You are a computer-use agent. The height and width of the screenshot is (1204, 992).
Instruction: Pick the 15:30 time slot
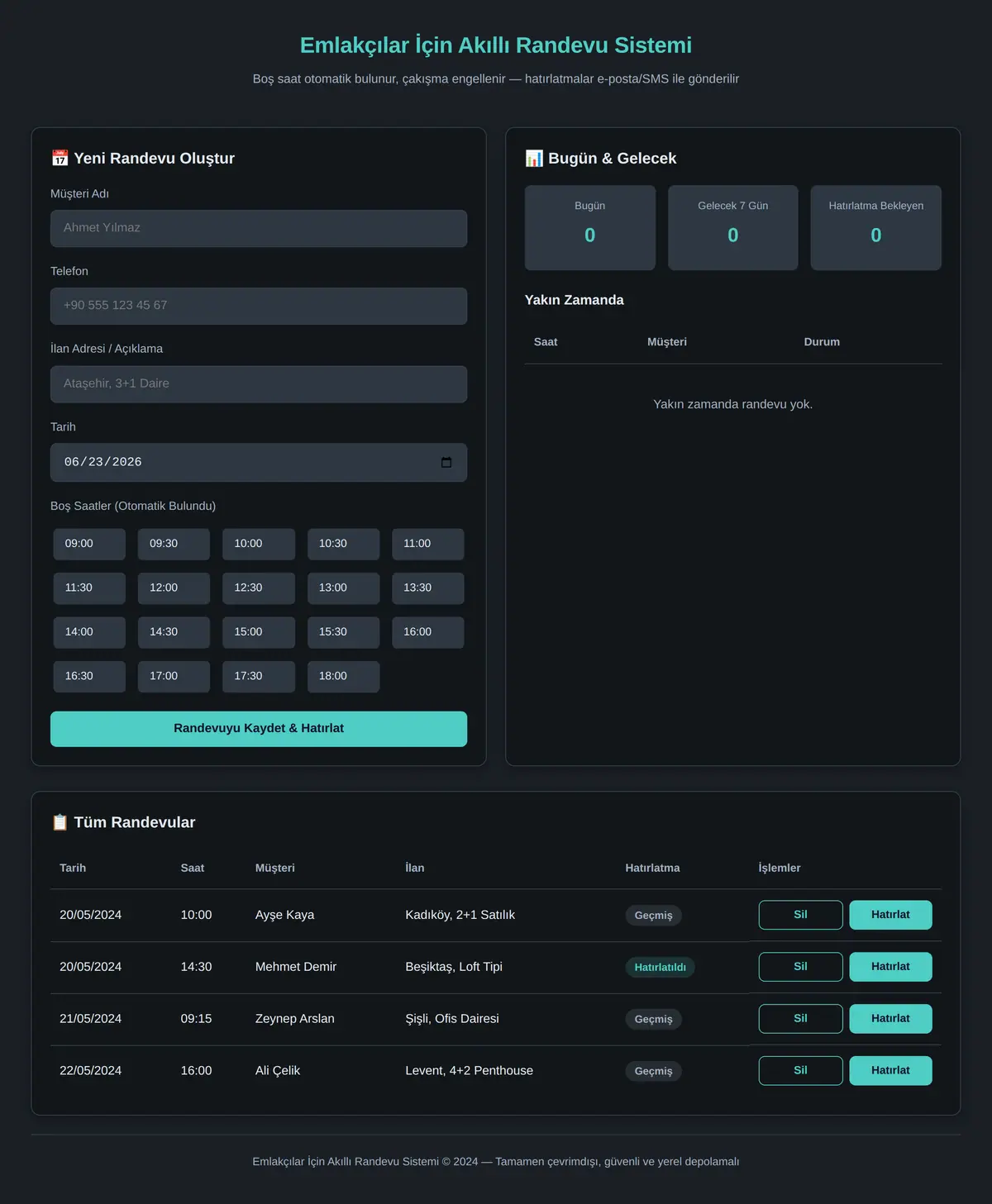[x=343, y=632]
